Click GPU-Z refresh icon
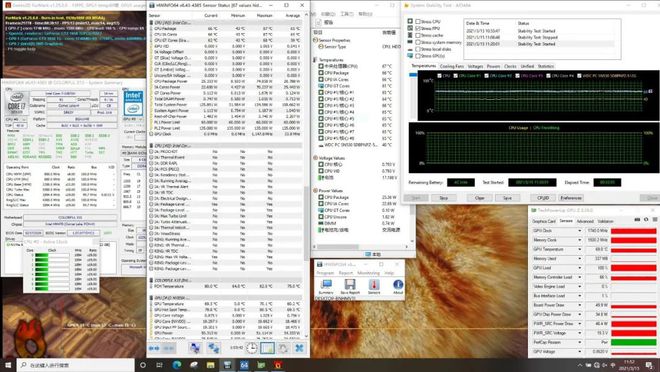The height and width of the screenshot is (372, 660). coord(646,220)
